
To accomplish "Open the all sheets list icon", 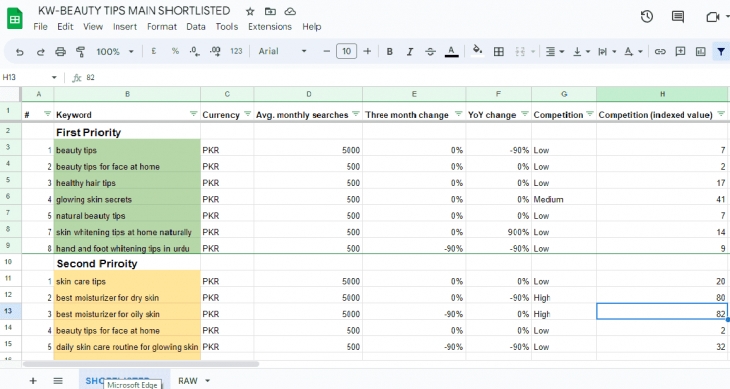I will [x=58, y=381].
